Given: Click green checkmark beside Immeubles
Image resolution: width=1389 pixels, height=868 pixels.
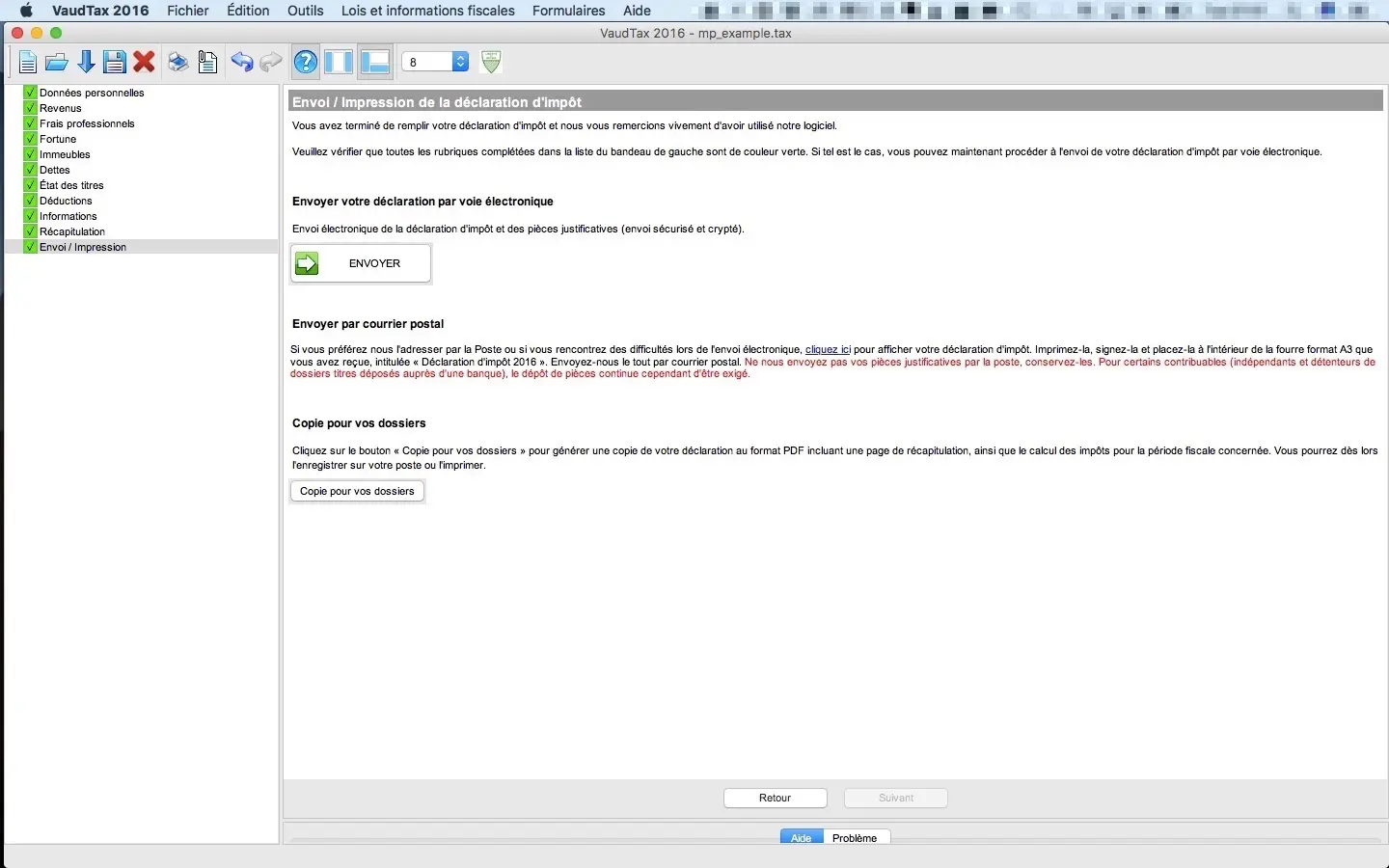Looking at the screenshot, I should point(30,154).
